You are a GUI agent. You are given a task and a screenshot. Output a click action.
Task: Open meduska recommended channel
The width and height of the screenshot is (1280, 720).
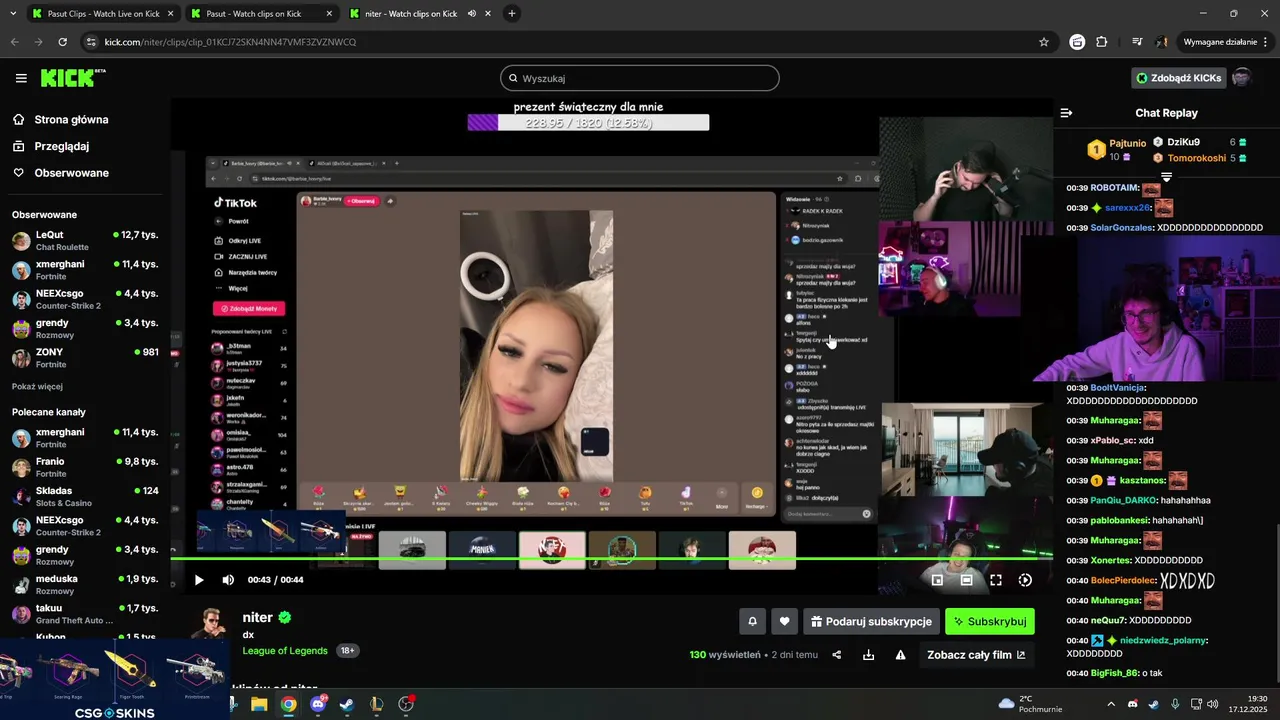85,584
